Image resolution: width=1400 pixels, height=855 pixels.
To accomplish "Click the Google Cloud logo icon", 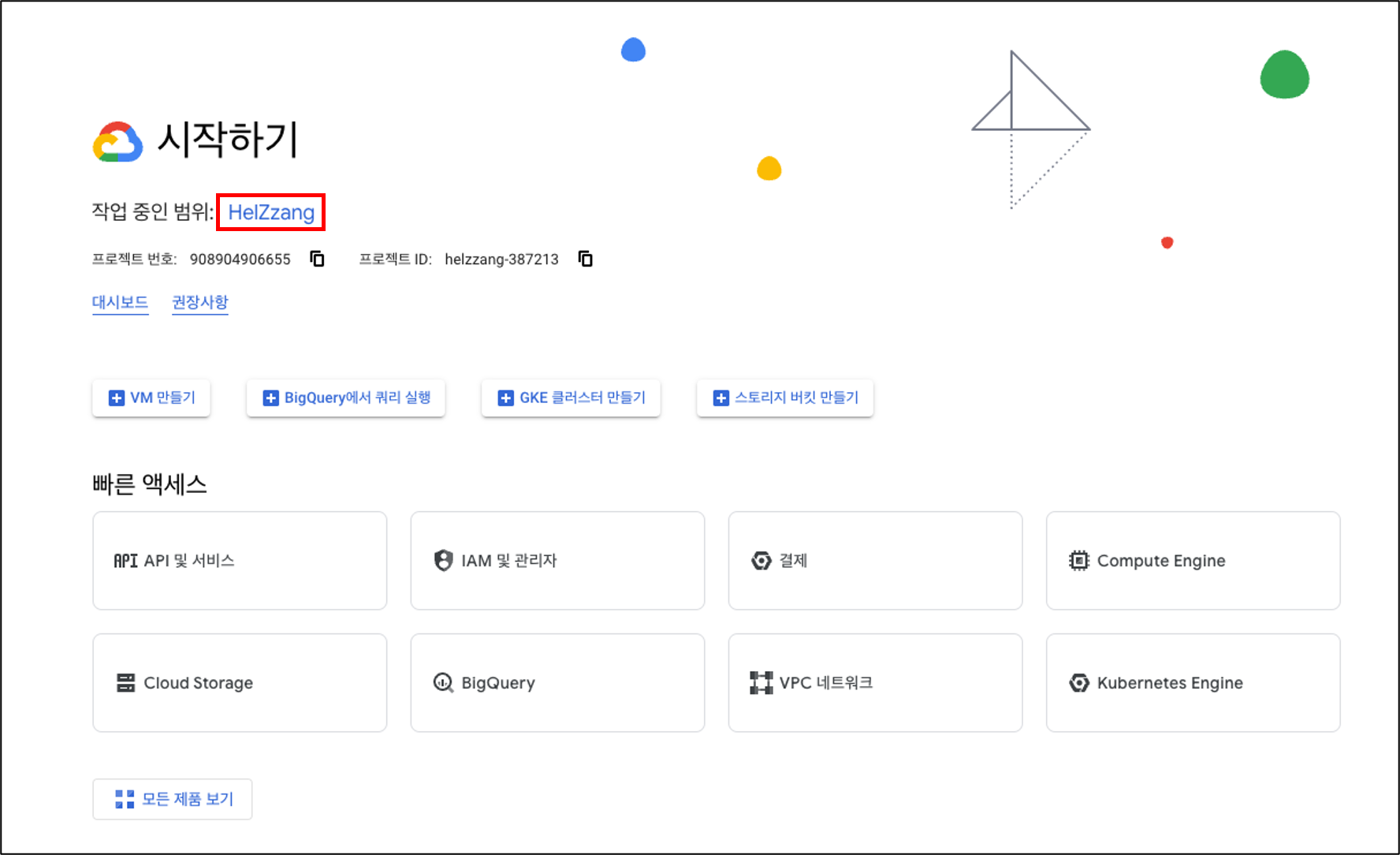I will pos(117,142).
